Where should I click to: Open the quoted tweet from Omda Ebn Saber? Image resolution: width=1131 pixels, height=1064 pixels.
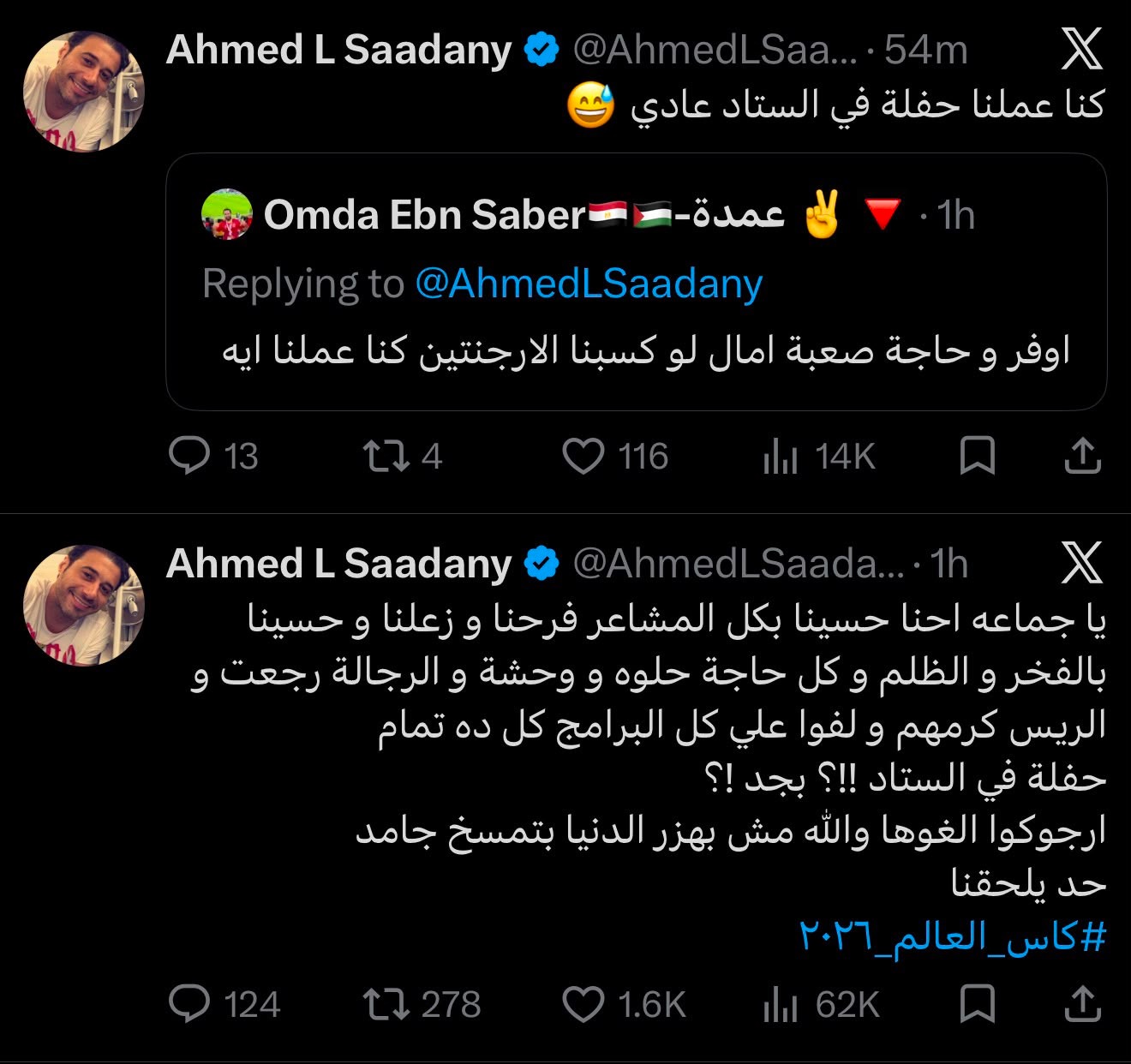(x=636, y=282)
